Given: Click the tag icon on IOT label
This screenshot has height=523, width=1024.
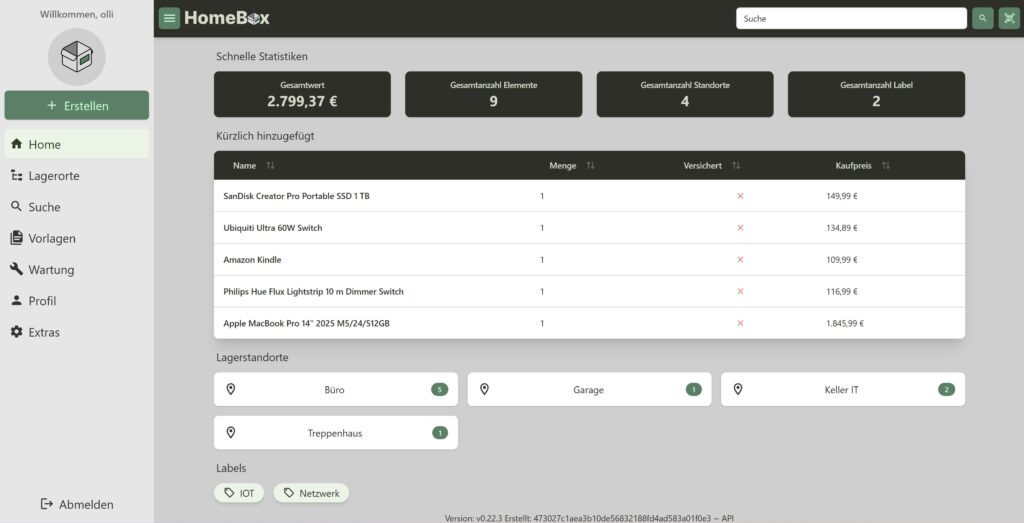Looking at the screenshot, I should click(x=229, y=493).
